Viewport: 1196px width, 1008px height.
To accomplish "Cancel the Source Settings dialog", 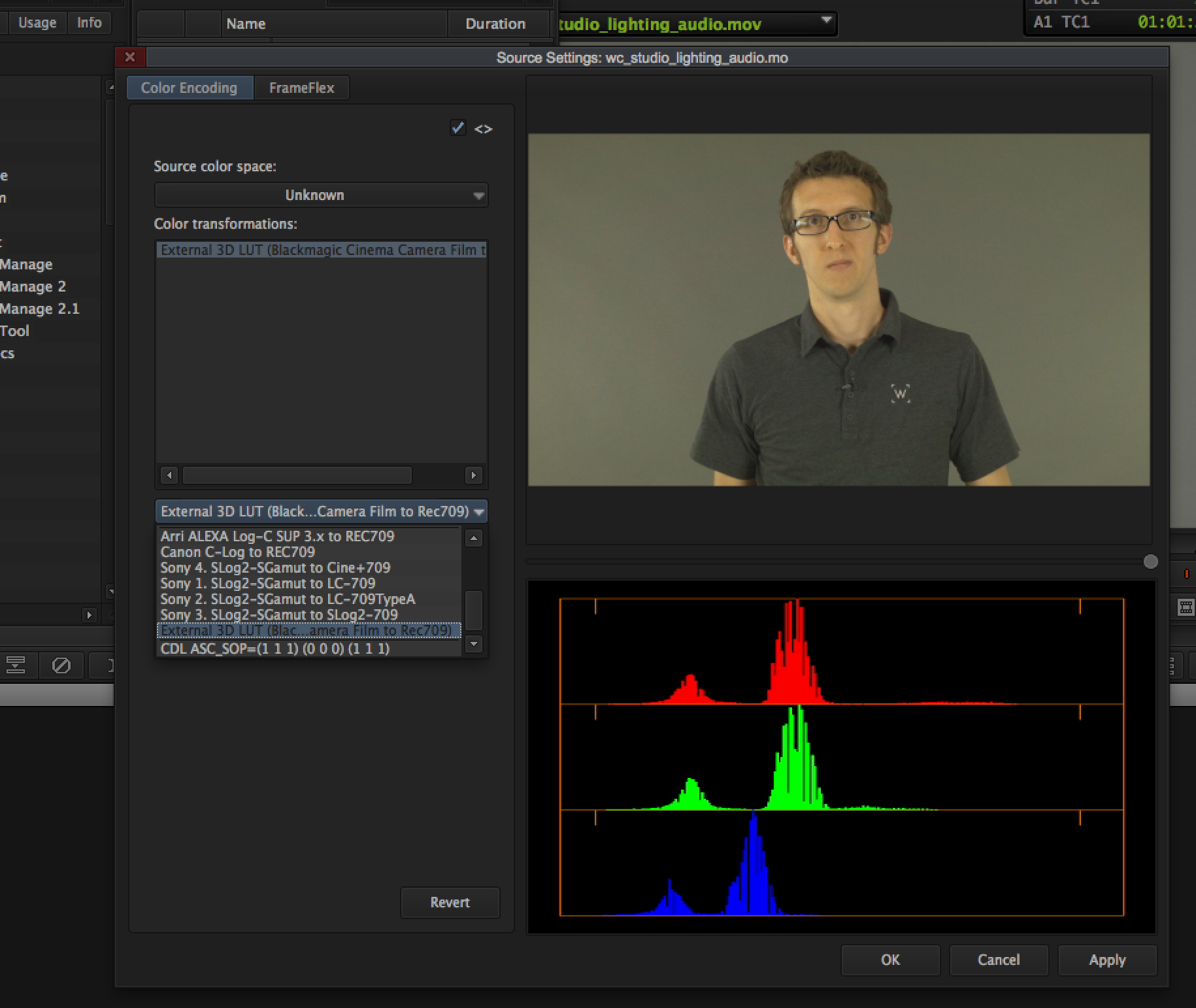I will click(999, 960).
